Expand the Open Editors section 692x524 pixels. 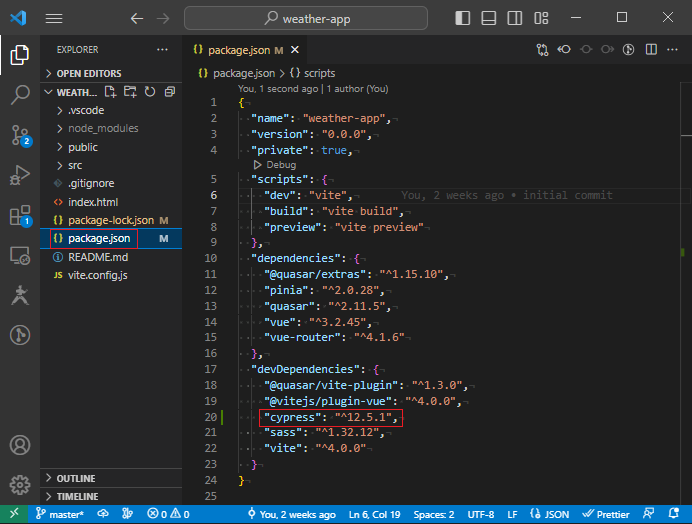111,73
